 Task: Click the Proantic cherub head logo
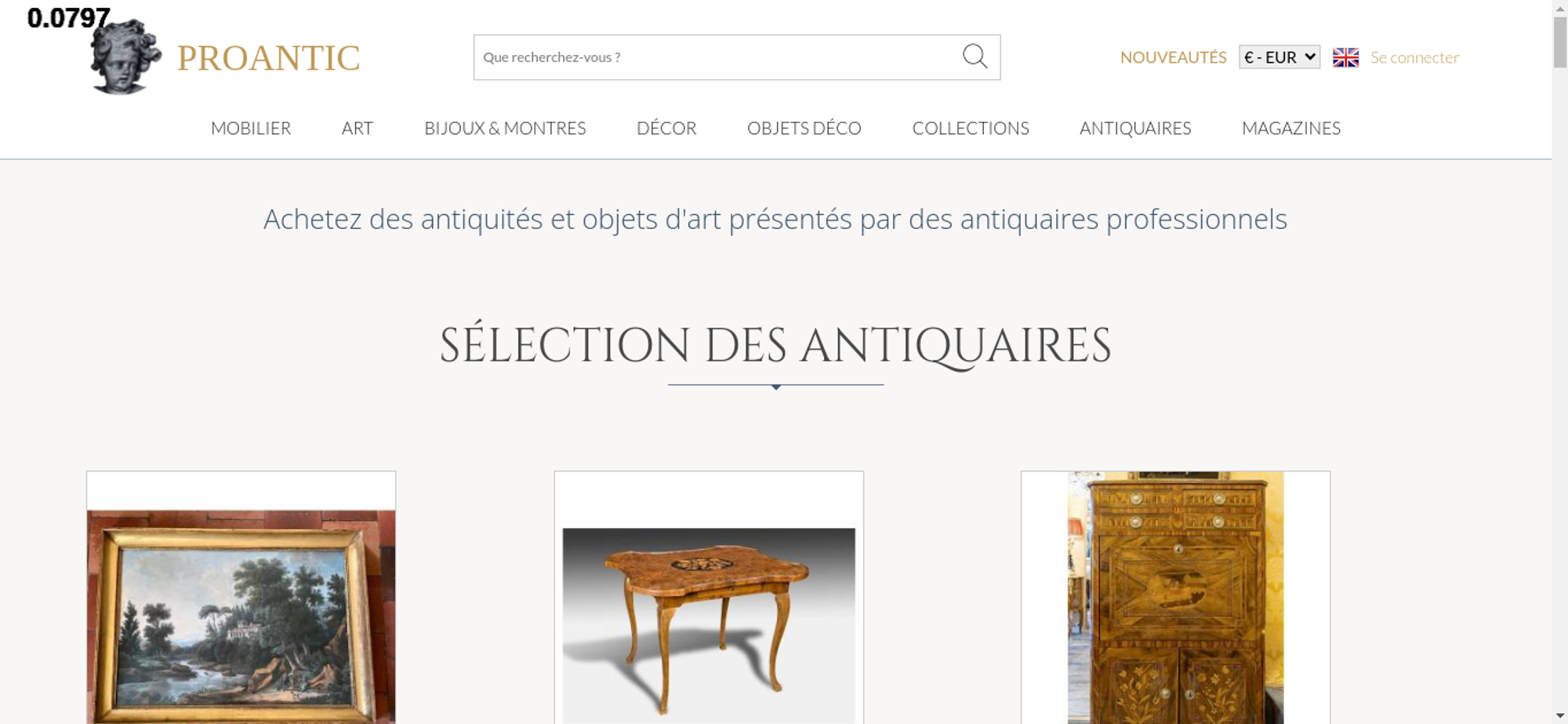pos(125,56)
